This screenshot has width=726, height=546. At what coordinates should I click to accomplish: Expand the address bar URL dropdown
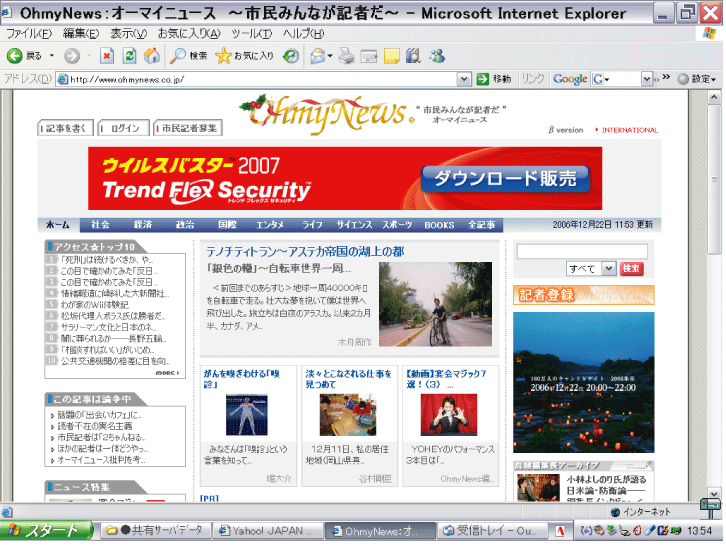463,79
